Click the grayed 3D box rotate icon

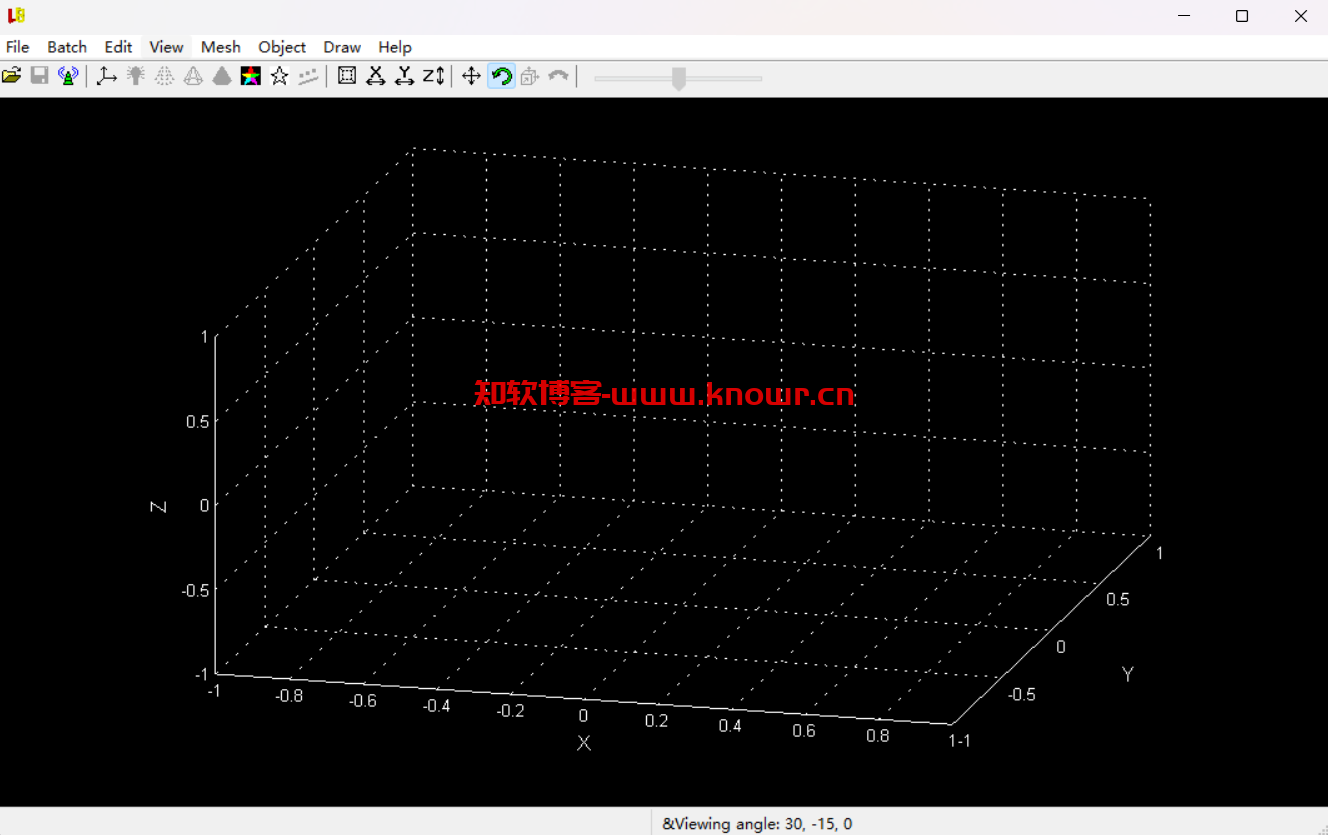(x=530, y=76)
